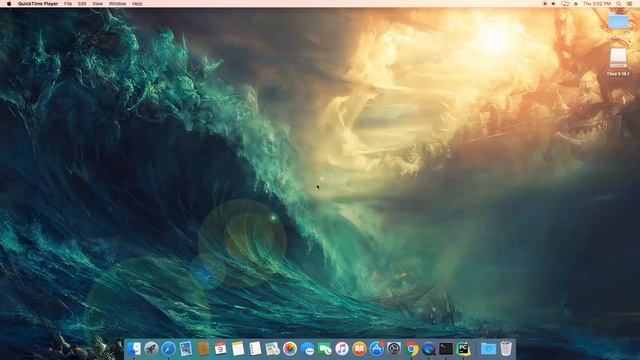Open iTunes music note icon in Dock

[342, 349]
